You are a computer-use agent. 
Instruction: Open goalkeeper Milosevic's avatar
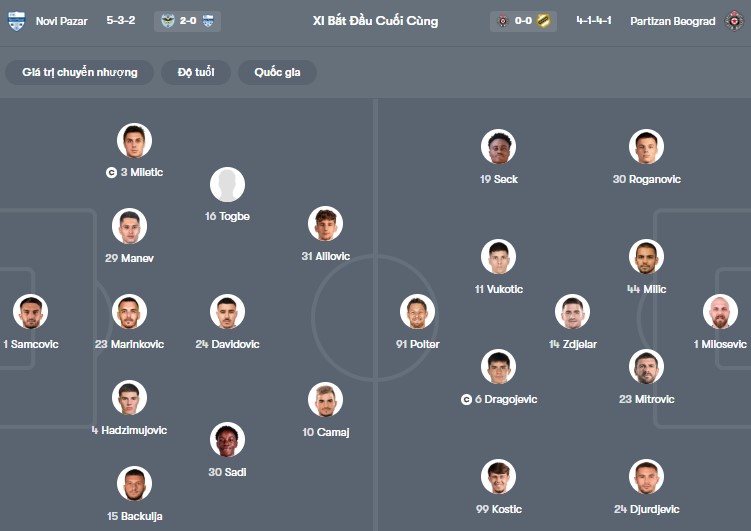(720, 312)
